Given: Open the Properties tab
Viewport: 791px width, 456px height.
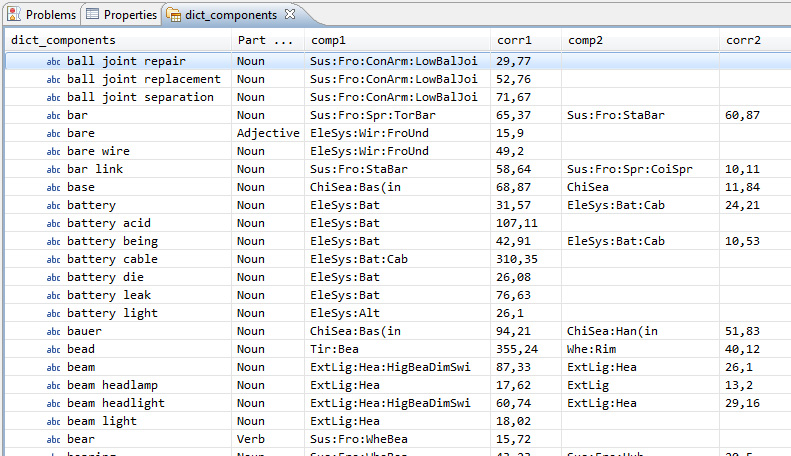Looking at the screenshot, I should [130, 15].
